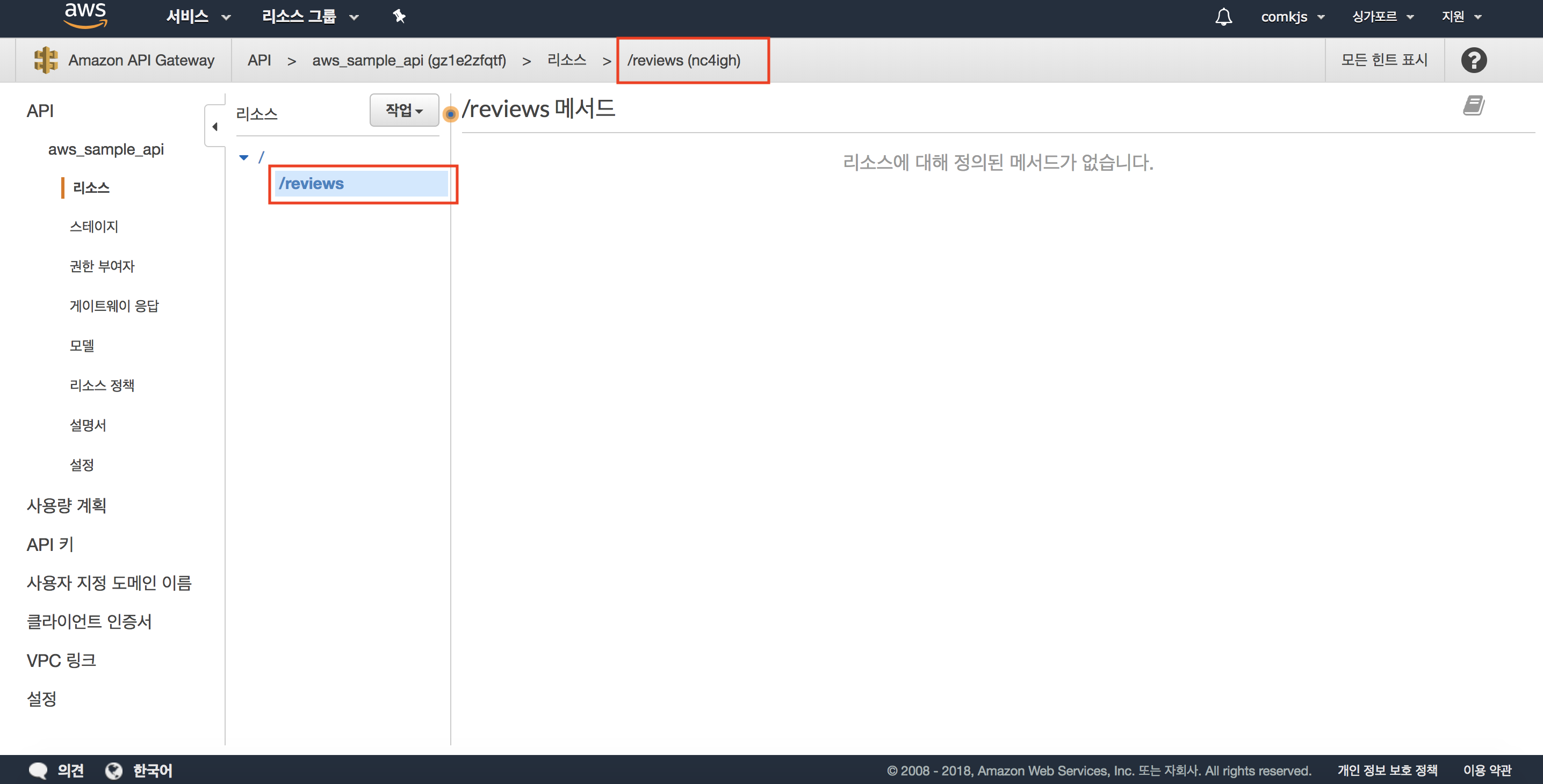
Task: Click the globe language icon in footer
Action: click(114, 770)
